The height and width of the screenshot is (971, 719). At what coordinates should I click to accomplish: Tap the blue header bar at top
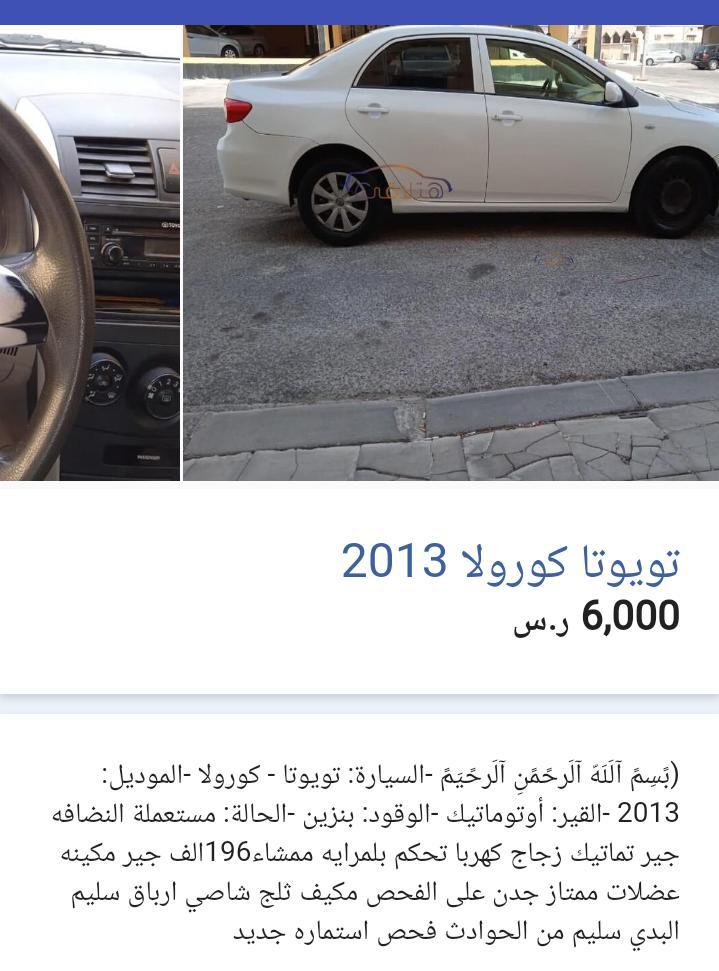click(x=359, y=12)
